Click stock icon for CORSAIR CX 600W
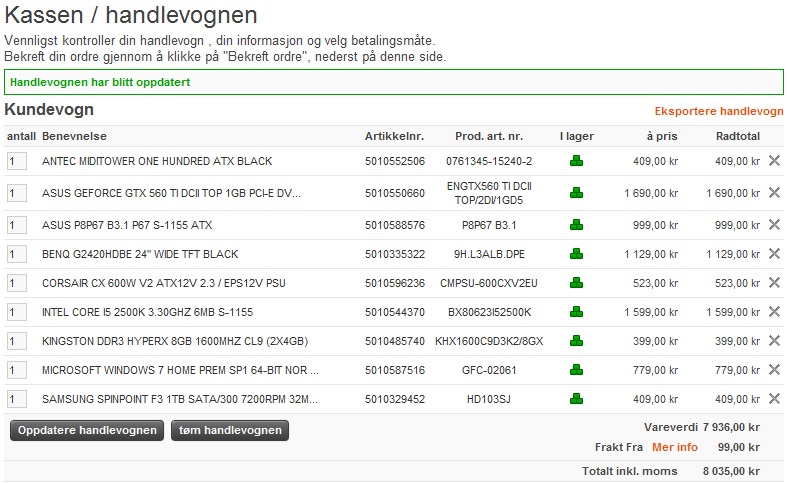789x483 pixels. (x=577, y=283)
